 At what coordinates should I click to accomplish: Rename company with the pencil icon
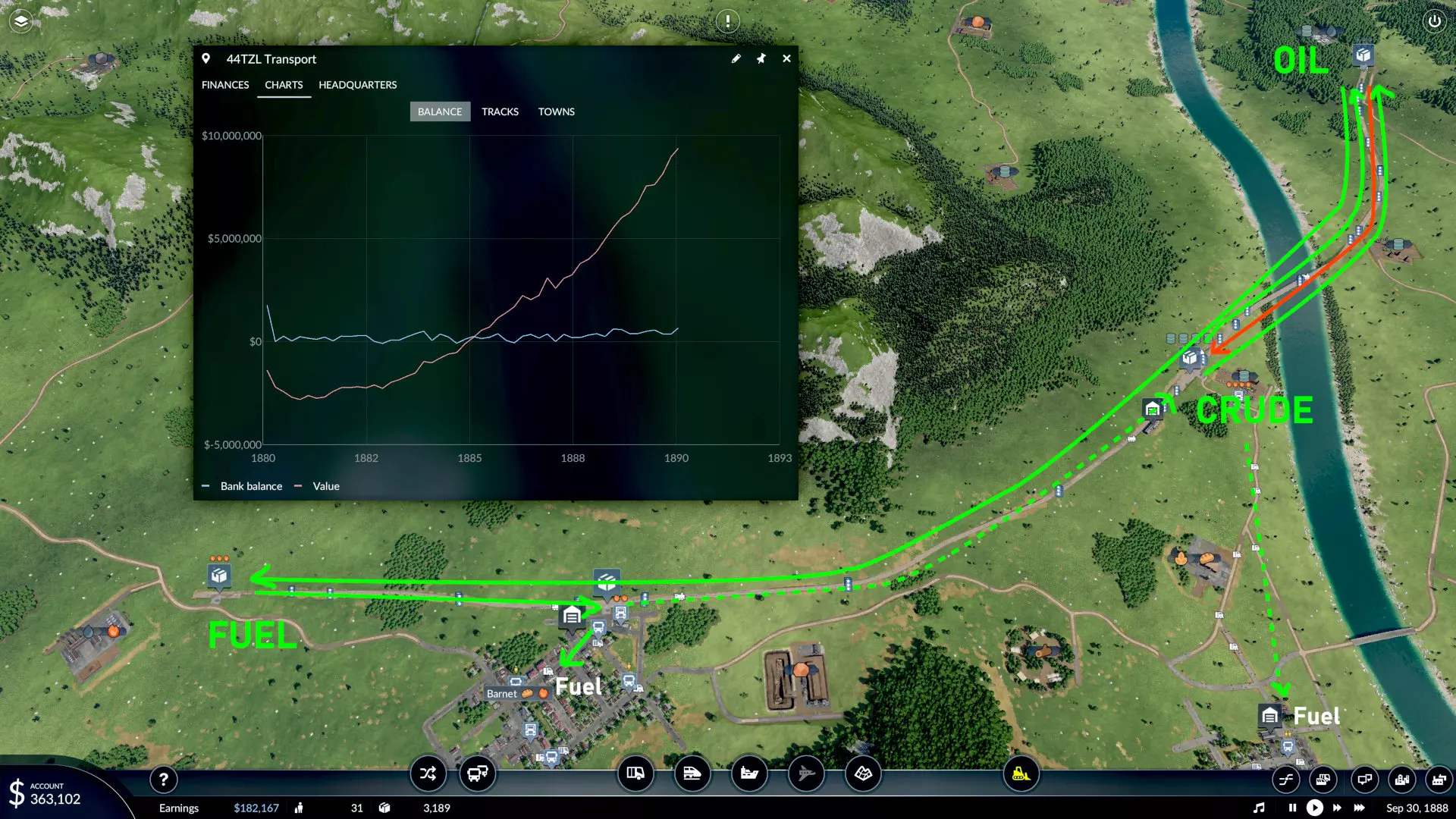[736, 58]
